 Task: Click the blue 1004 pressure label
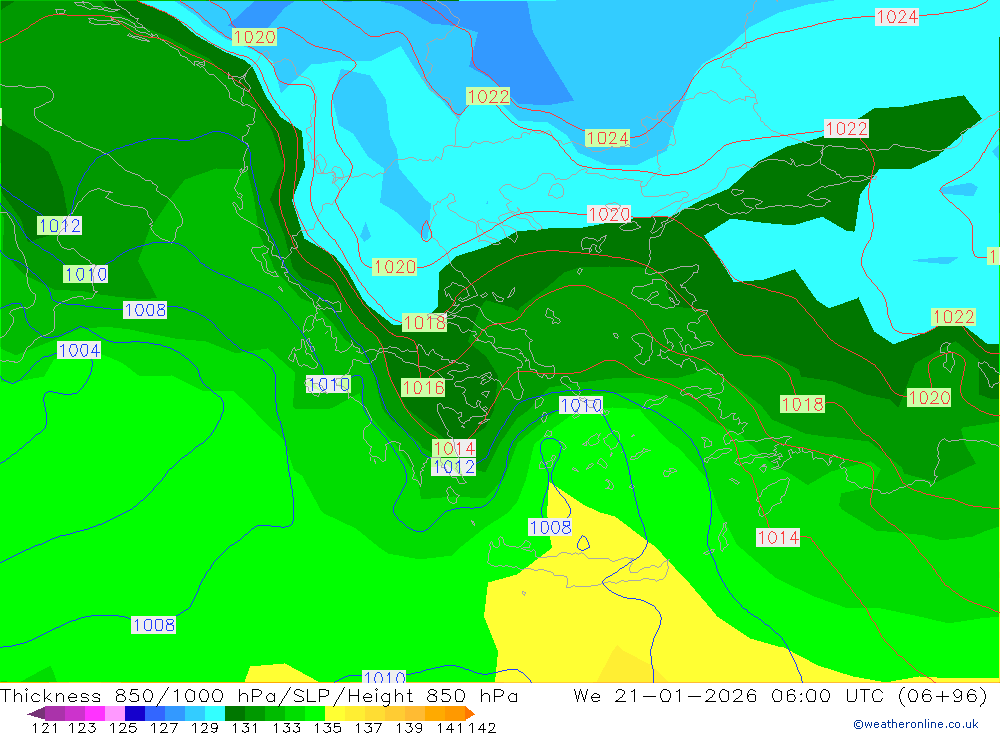(79, 350)
